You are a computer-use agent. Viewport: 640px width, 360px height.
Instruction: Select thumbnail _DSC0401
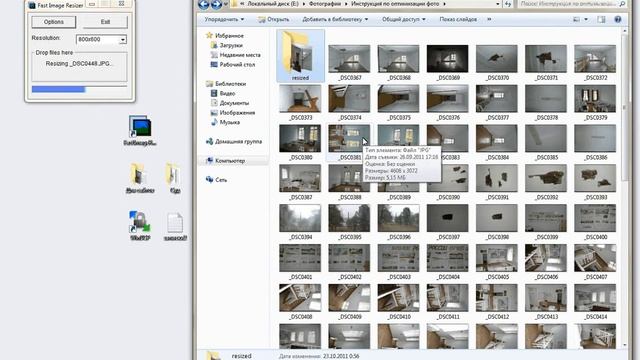point(300,258)
